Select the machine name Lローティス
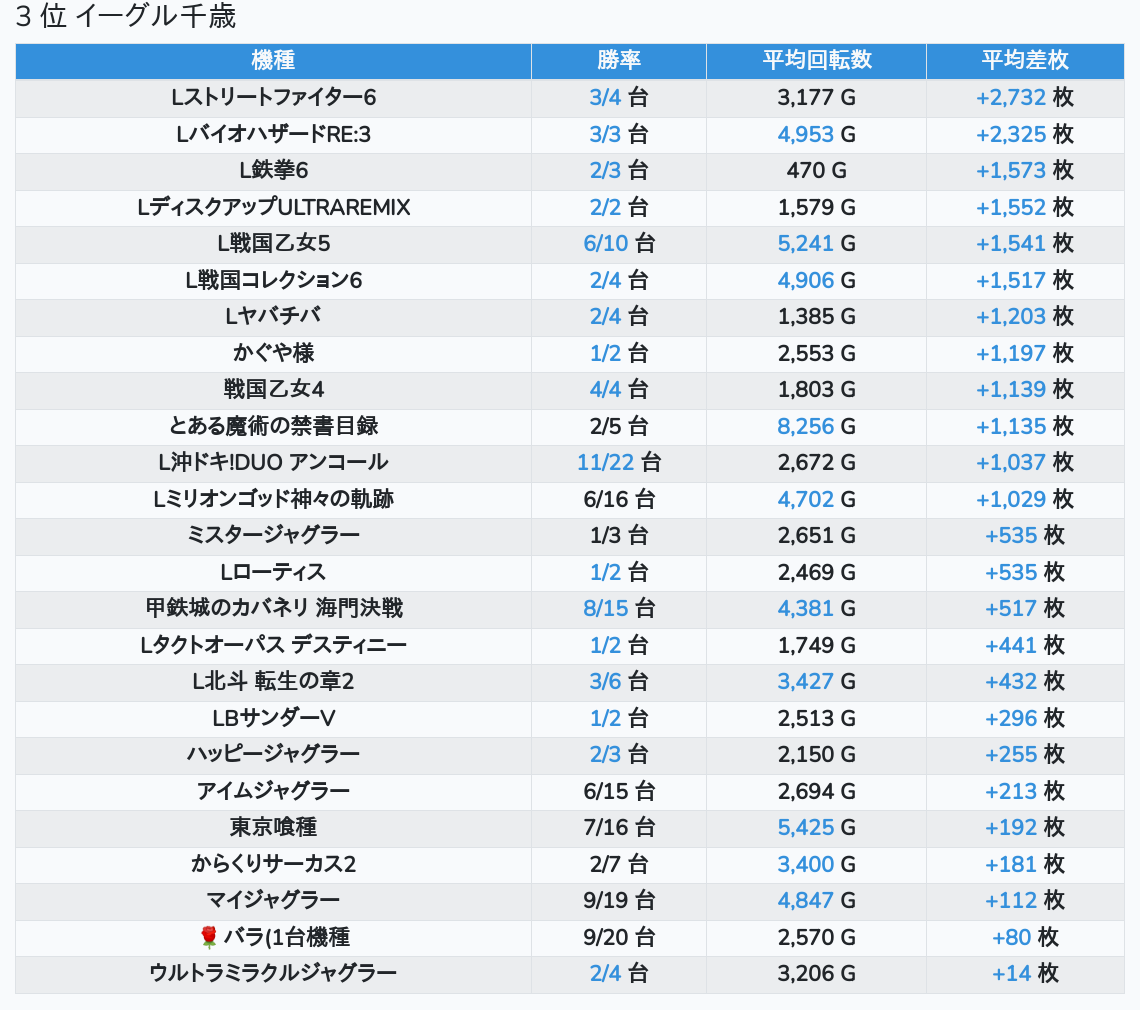Screen dimensions: 1140x1010 pos(273,573)
